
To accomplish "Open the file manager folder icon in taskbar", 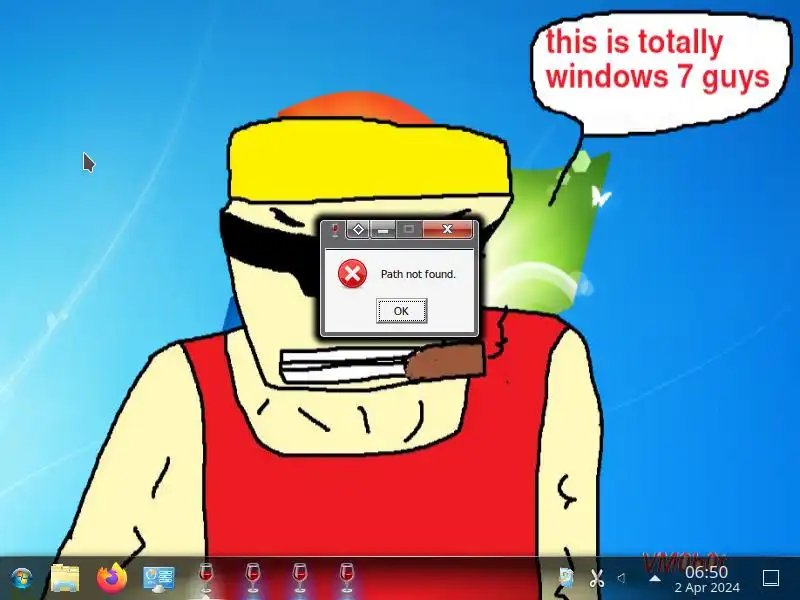I will pos(65,579).
